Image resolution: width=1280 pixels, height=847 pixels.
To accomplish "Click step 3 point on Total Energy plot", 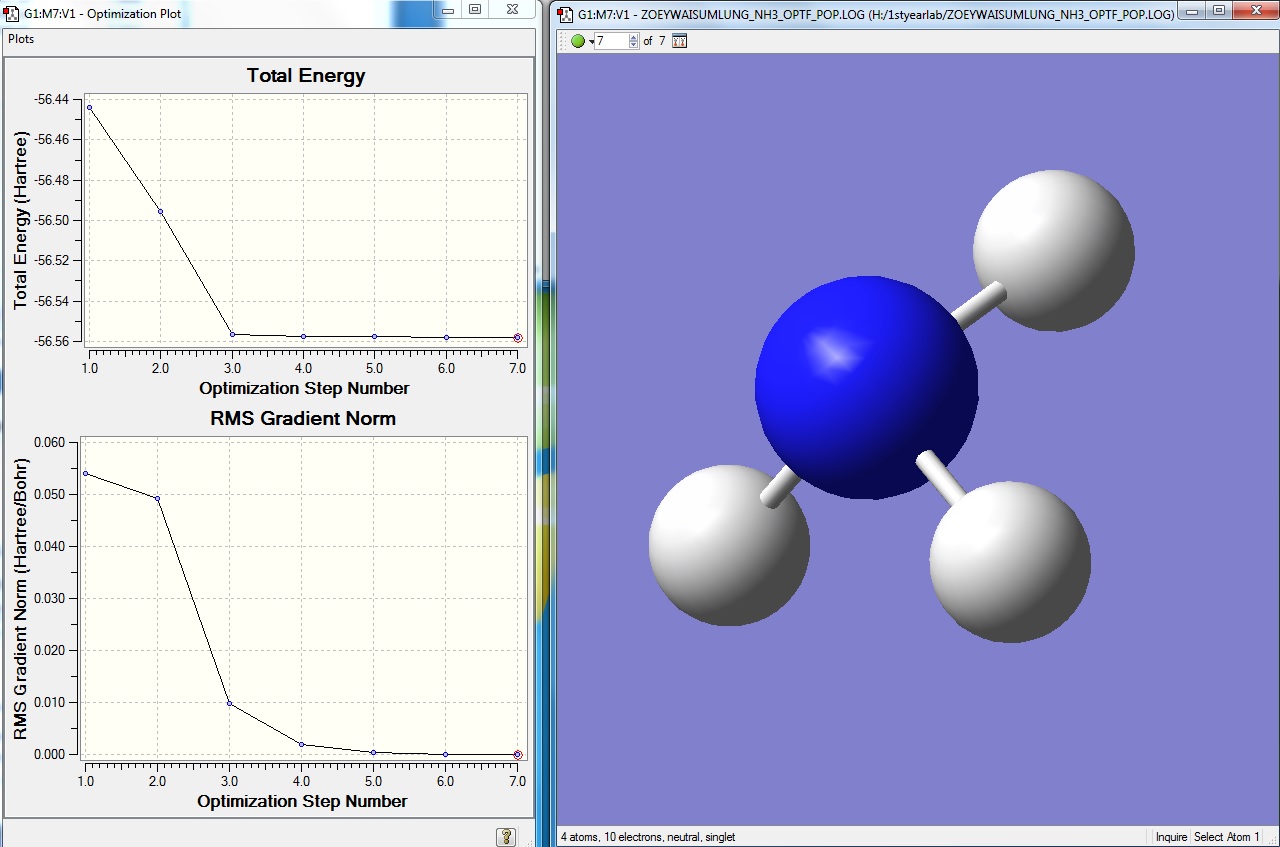I will [232, 334].
